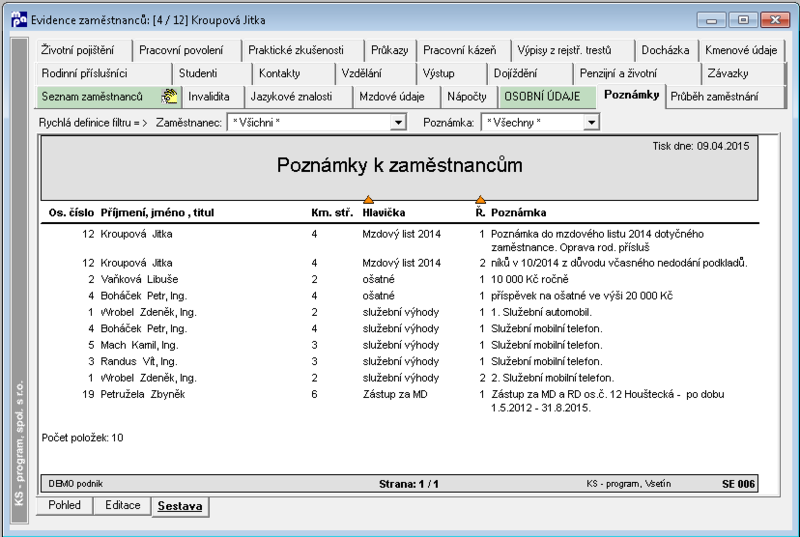Screen dimensions: 800x537
Task: Open the Zaměstnanec dropdown arrow
Action: [398, 122]
